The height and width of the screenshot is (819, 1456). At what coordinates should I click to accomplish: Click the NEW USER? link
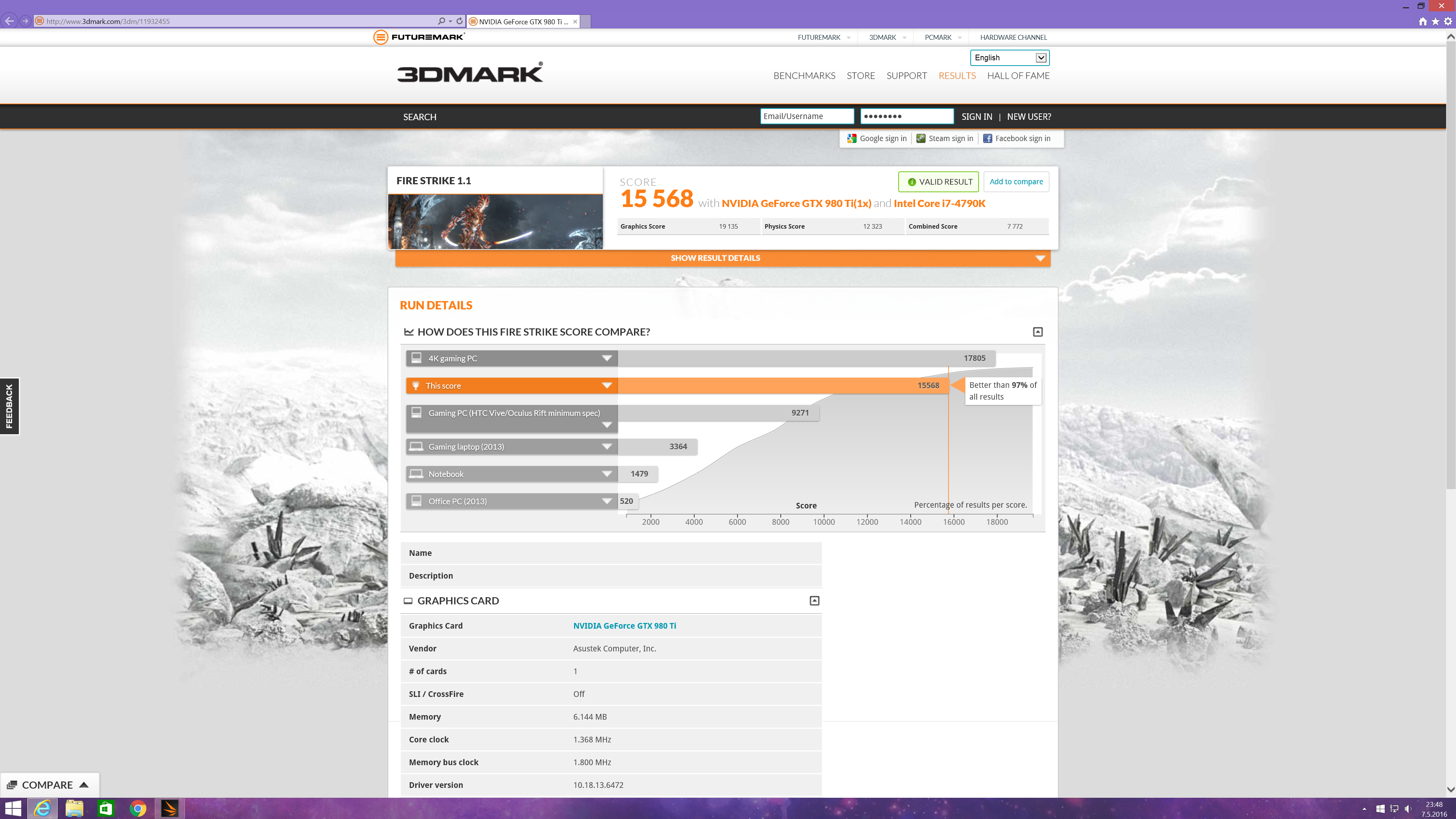click(x=1029, y=116)
